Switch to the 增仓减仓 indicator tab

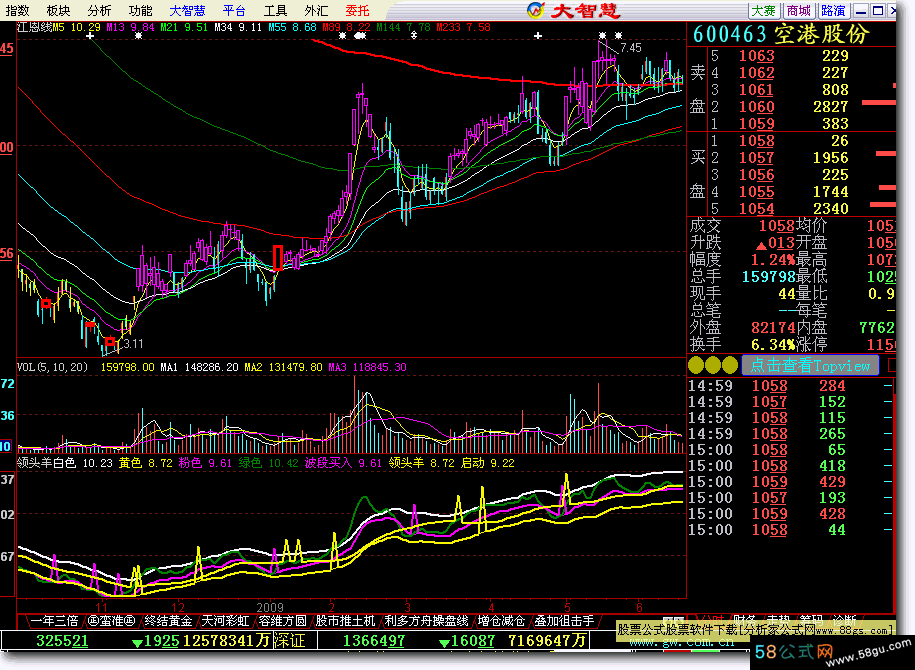click(x=501, y=621)
